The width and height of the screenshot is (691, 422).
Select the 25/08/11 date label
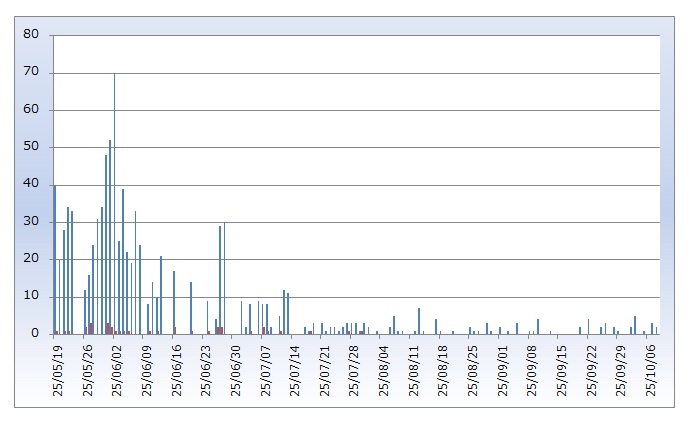413,368
